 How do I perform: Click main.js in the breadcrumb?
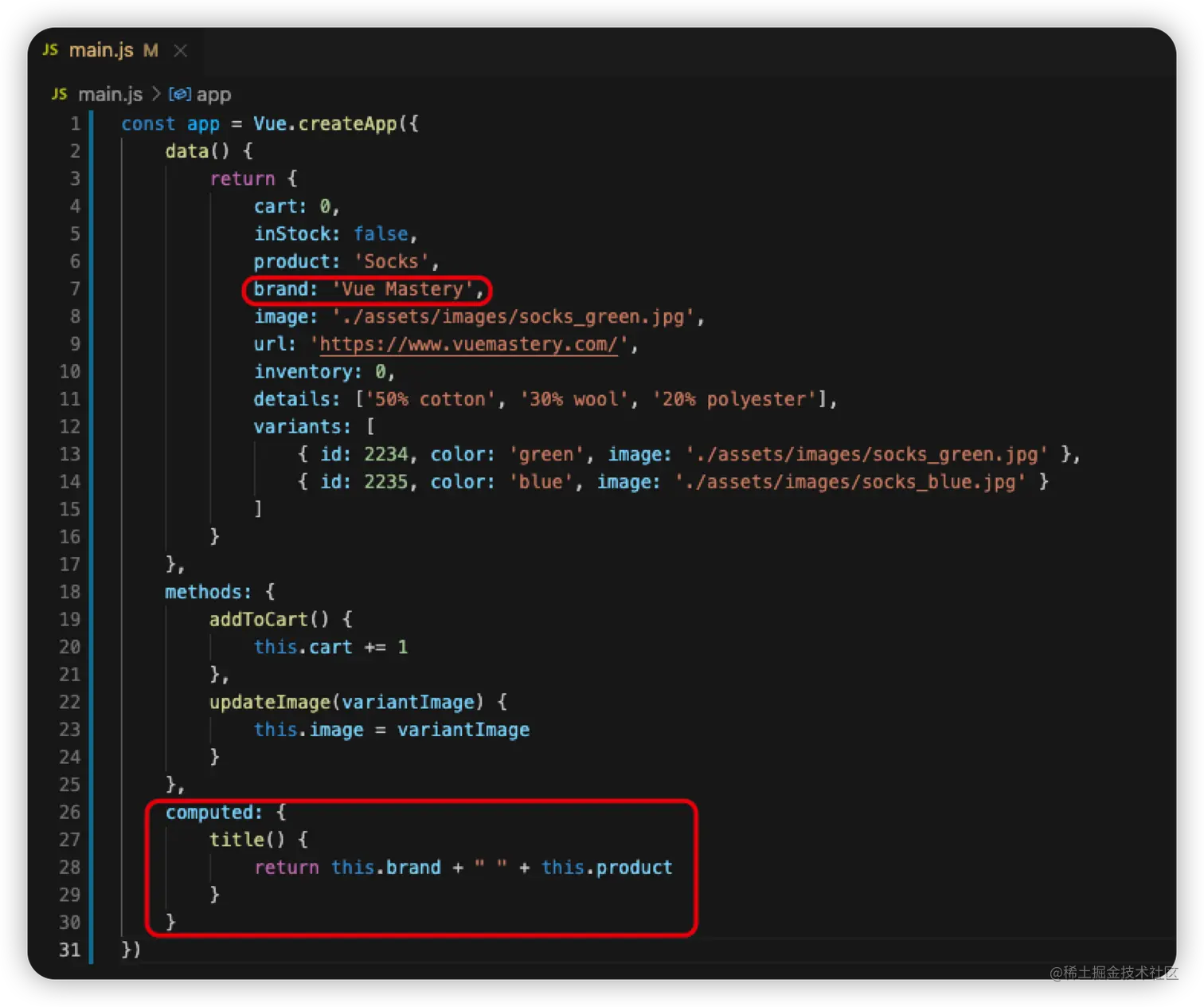110,94
